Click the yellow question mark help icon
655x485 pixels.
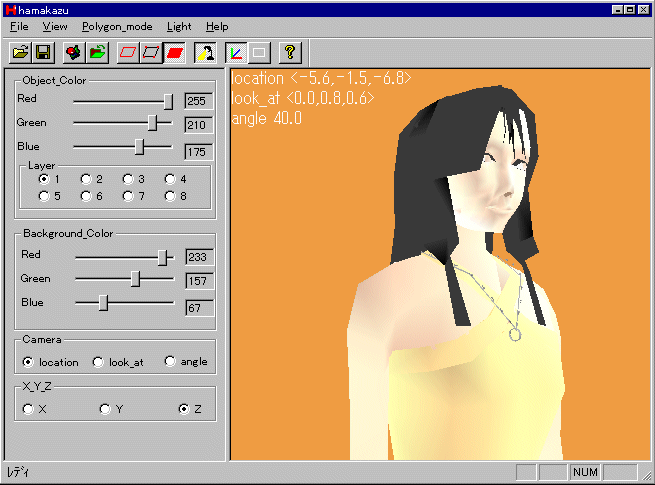point(290,53)
